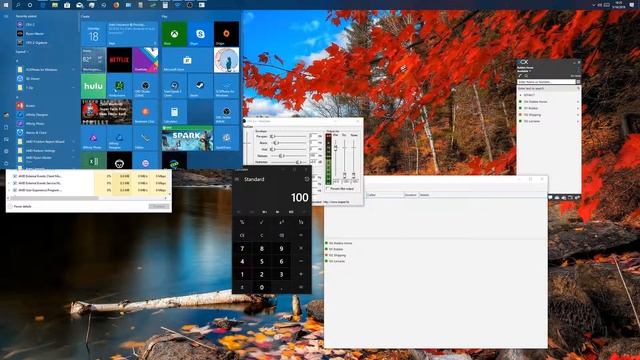Image resolution: width=640 pixels, height=360 pixels.
Task: Click the taskbar search magnifier icon
Action: tap(18, 5)
